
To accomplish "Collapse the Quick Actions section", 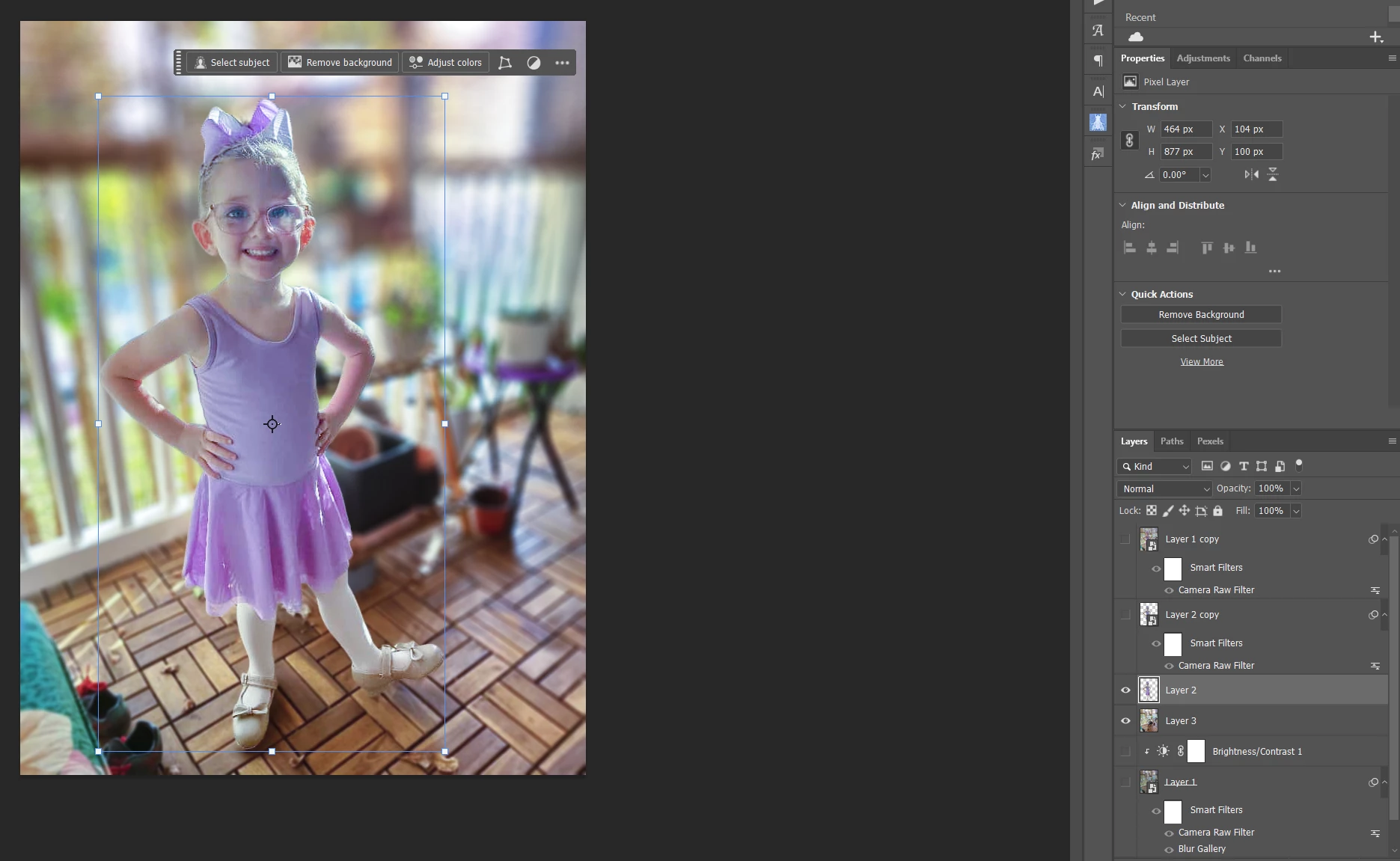I will 1122,294.
